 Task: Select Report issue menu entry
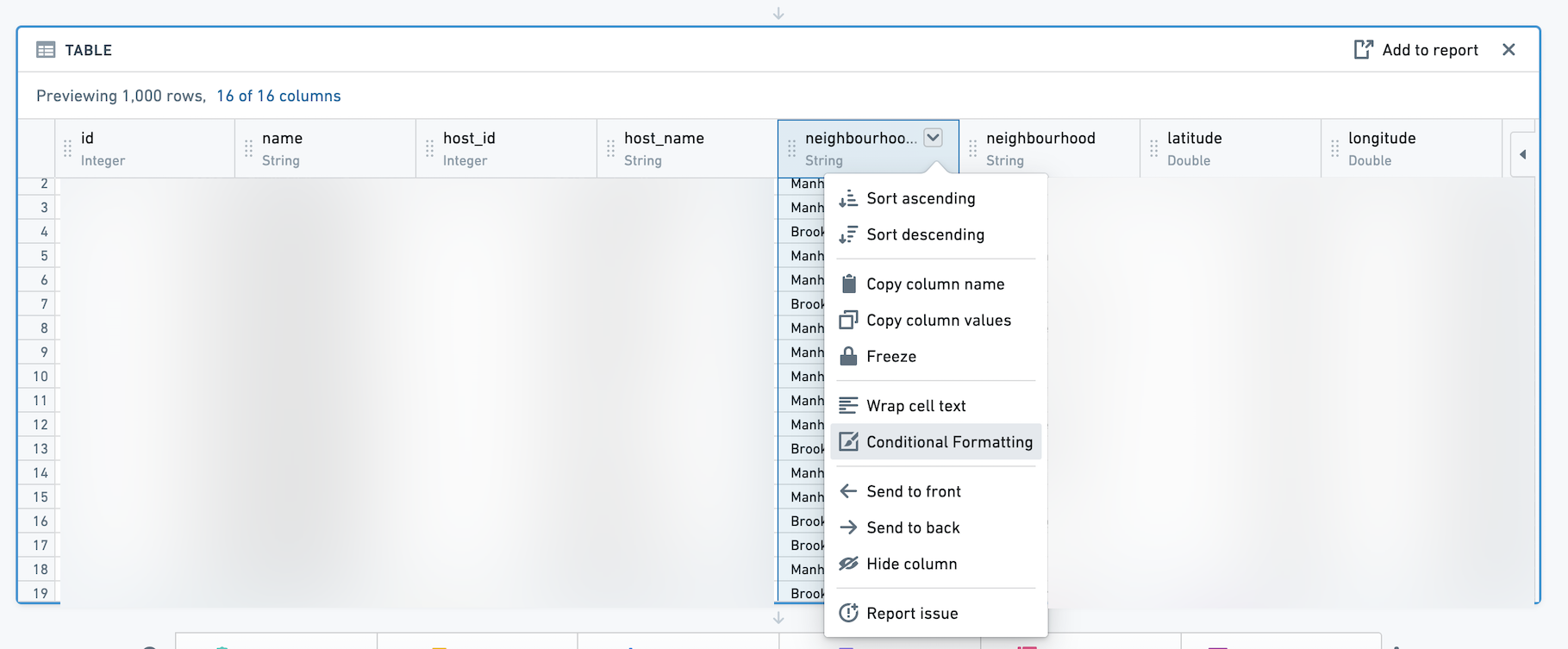coord(936,613)
